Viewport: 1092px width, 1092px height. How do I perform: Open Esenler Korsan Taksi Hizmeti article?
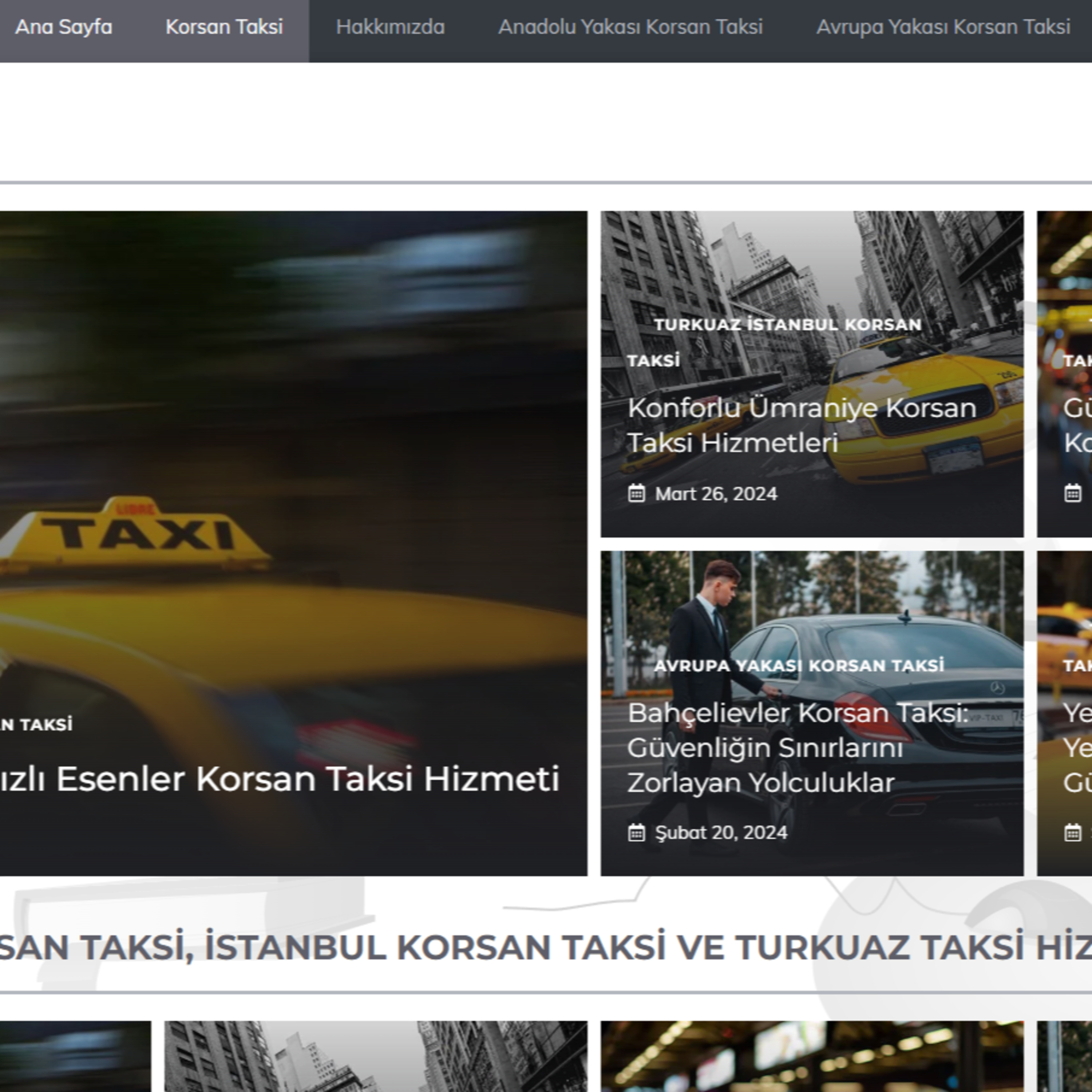pos(280,779)
